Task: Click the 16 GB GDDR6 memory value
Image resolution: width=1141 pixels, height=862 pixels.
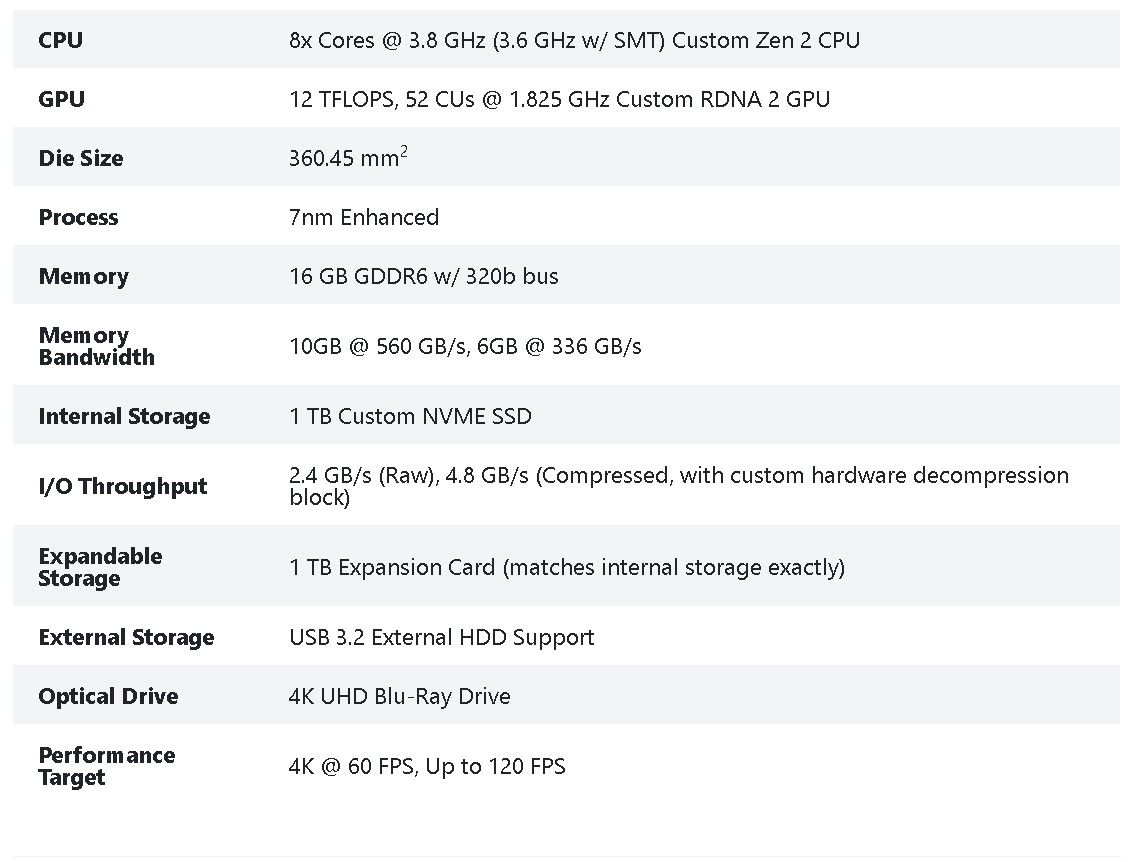Action: pos(423,276)
